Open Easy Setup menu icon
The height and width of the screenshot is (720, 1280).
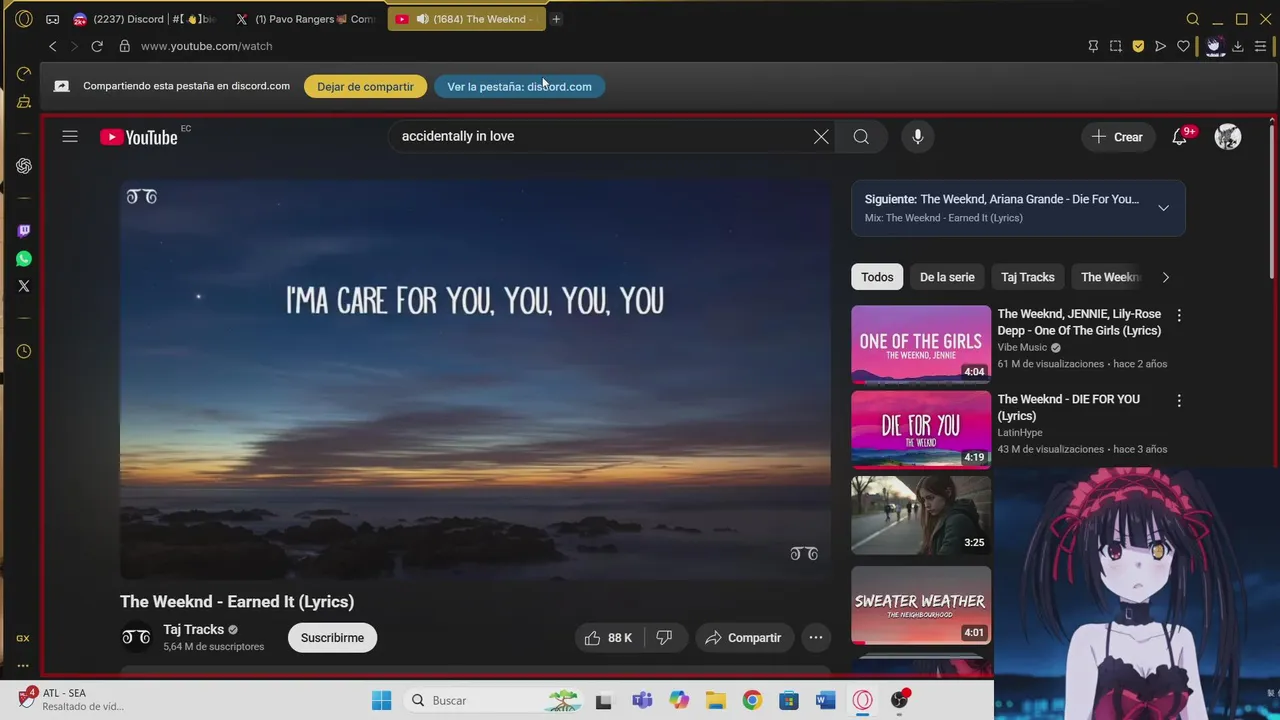coord(1260,46)
